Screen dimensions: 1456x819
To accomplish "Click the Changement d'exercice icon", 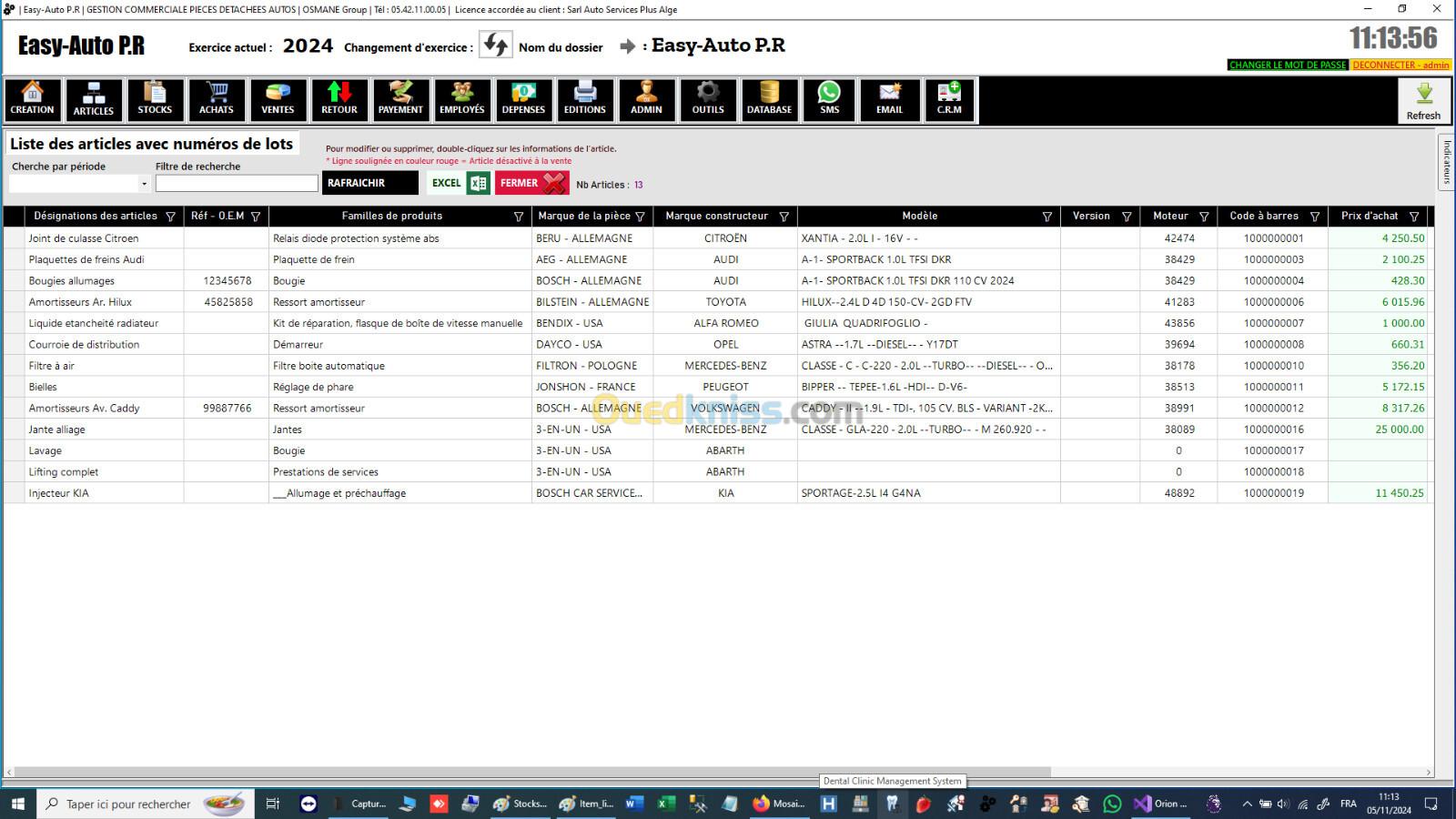I will point(496,45).
